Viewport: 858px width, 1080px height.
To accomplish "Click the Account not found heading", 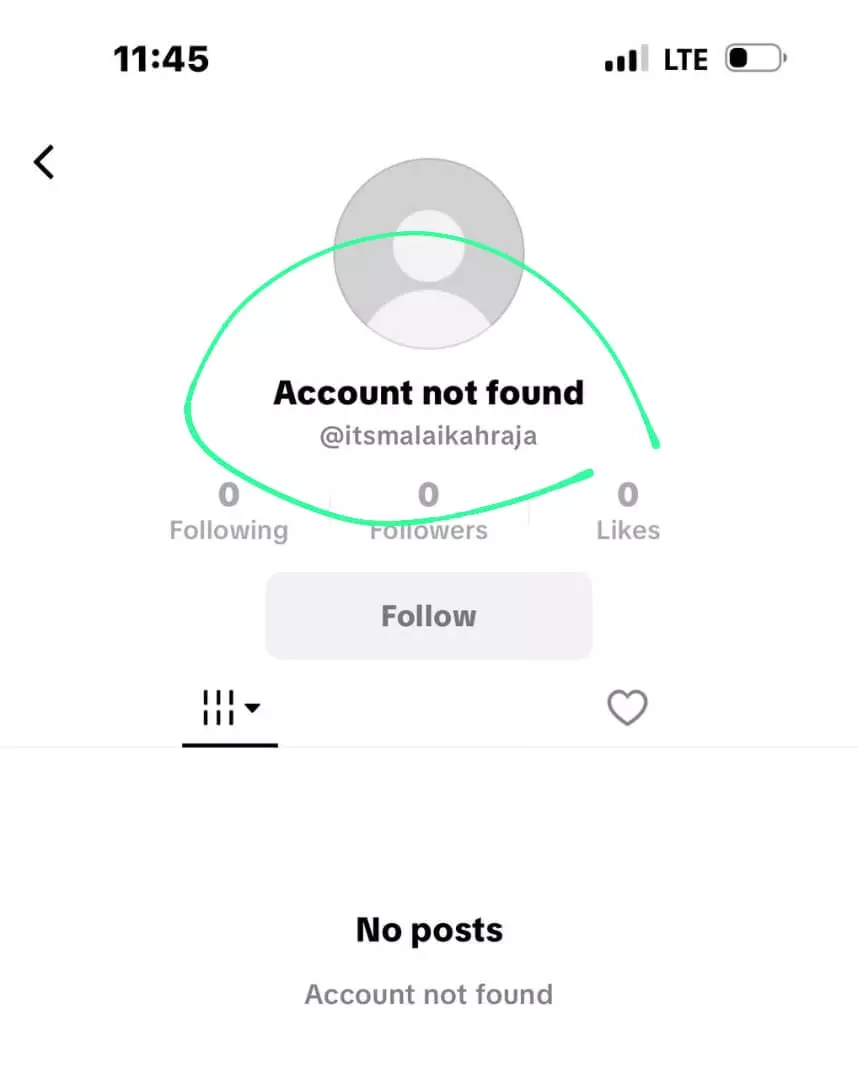I will point(428,393).
